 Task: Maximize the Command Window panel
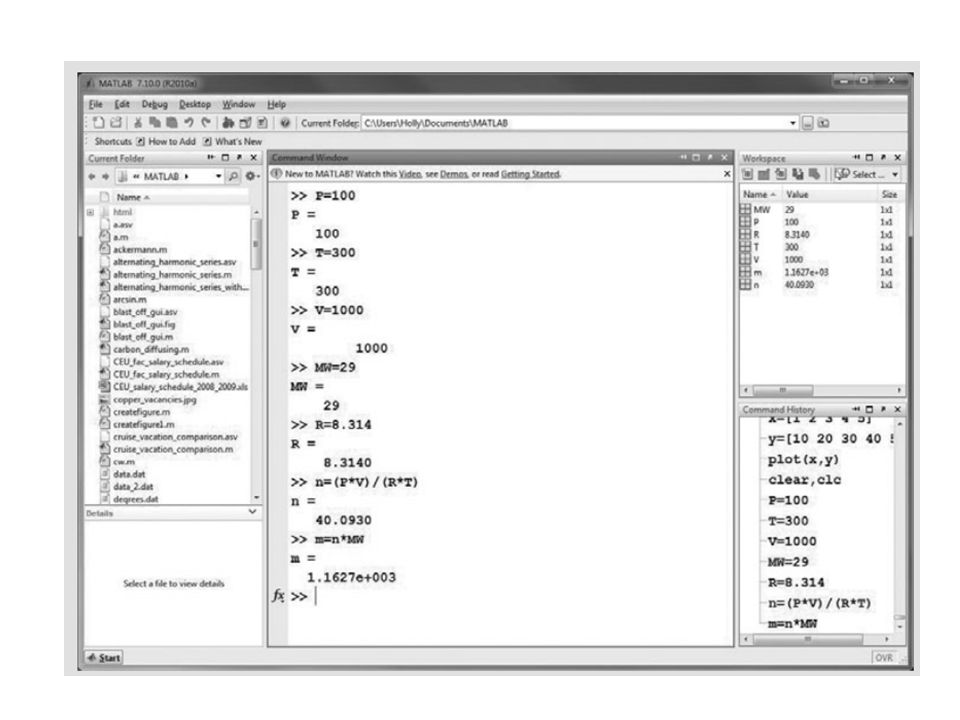(x=696, y=157)
